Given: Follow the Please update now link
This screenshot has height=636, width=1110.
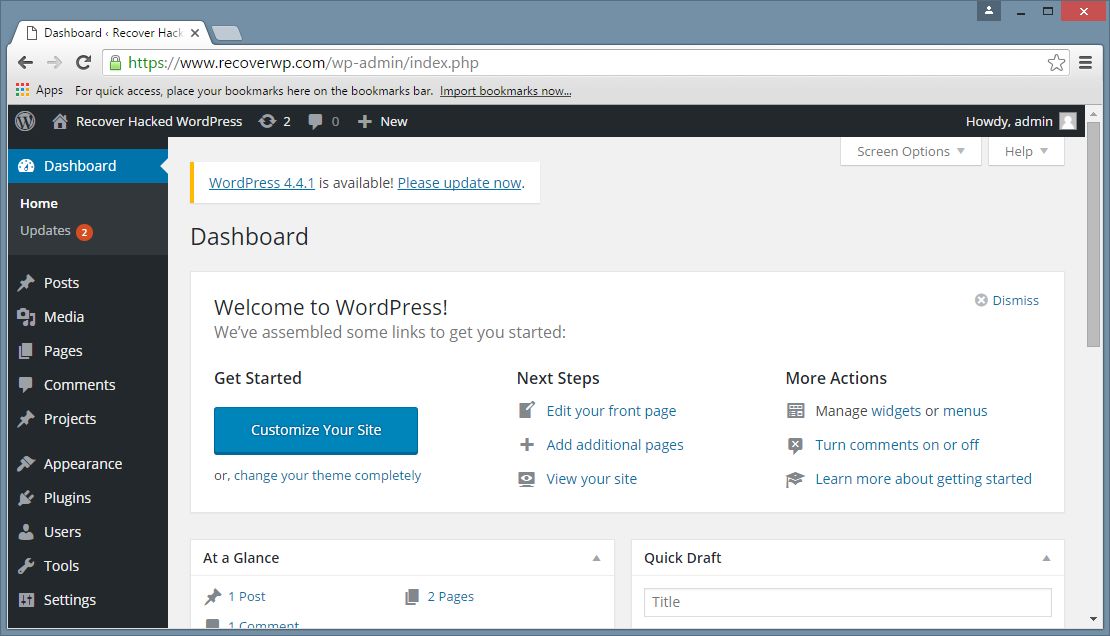Looking at the screenshot, I should click(x=459, y=183).
